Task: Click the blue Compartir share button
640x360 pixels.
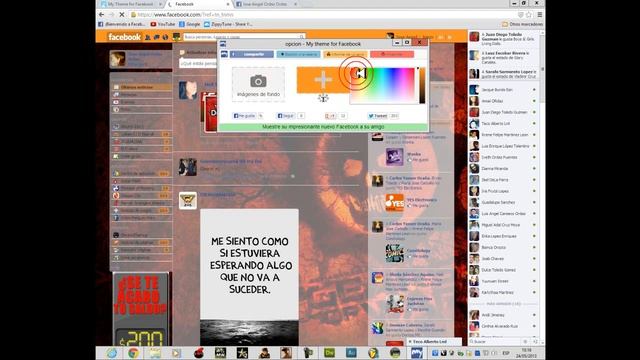Action: point(252,54)
